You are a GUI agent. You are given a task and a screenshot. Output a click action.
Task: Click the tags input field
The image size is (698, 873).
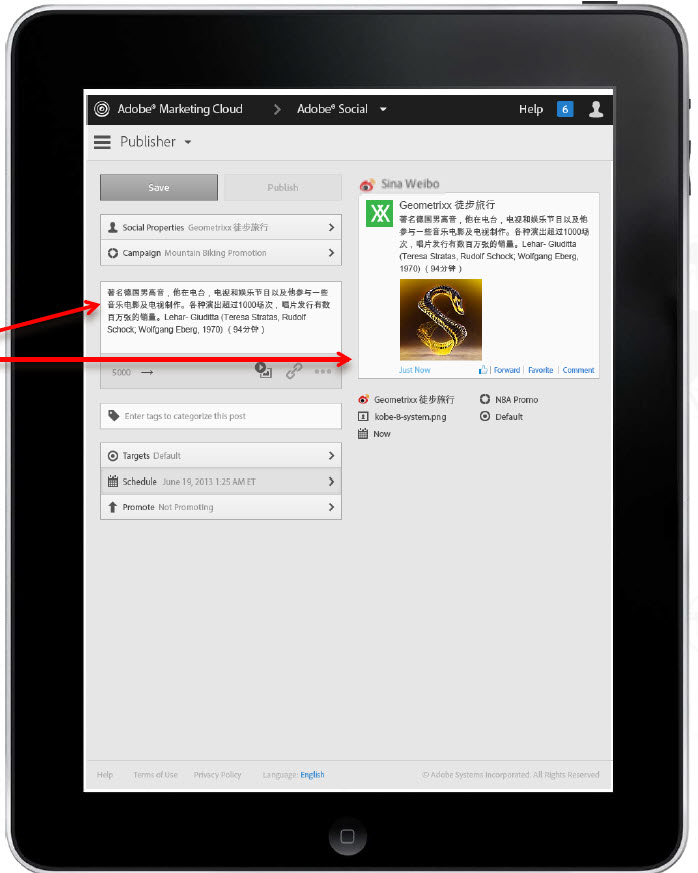221,416
